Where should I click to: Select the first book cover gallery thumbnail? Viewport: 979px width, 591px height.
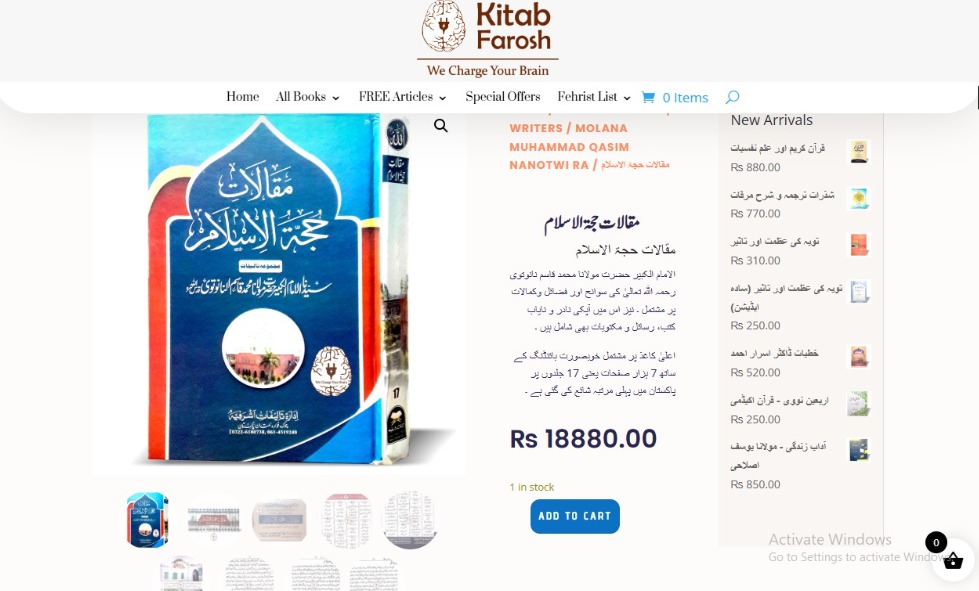click(147, 520)
